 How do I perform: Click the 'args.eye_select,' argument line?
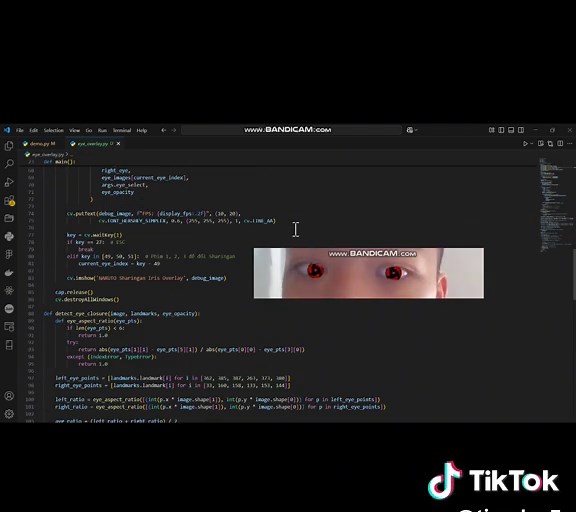click(x=125, y=185)
